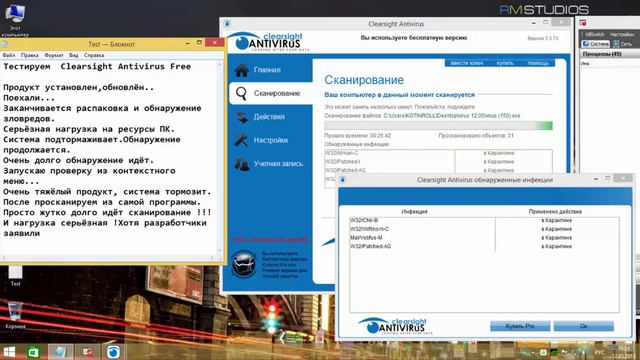This screenshot has width=640, height=360.
Task: Confirm infections dialog with Ok
Action: coord(583,326)
